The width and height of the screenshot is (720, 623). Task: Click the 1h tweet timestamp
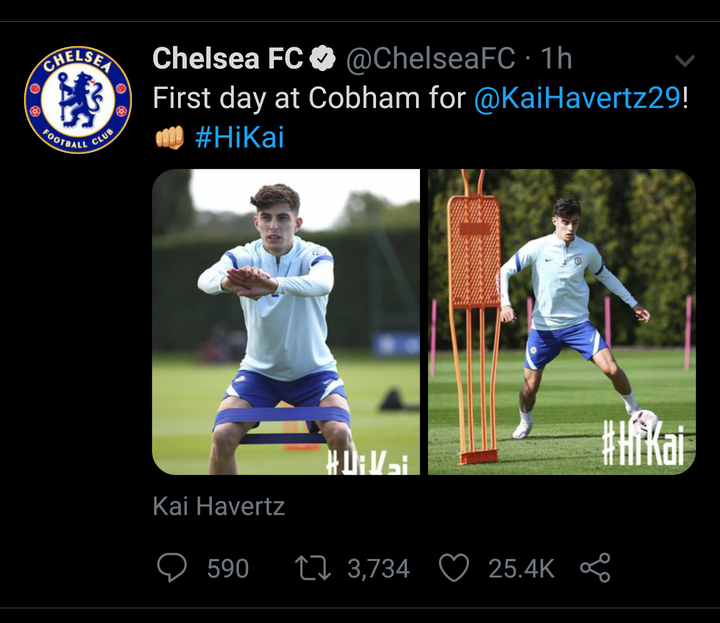click(x=555, y=59)
